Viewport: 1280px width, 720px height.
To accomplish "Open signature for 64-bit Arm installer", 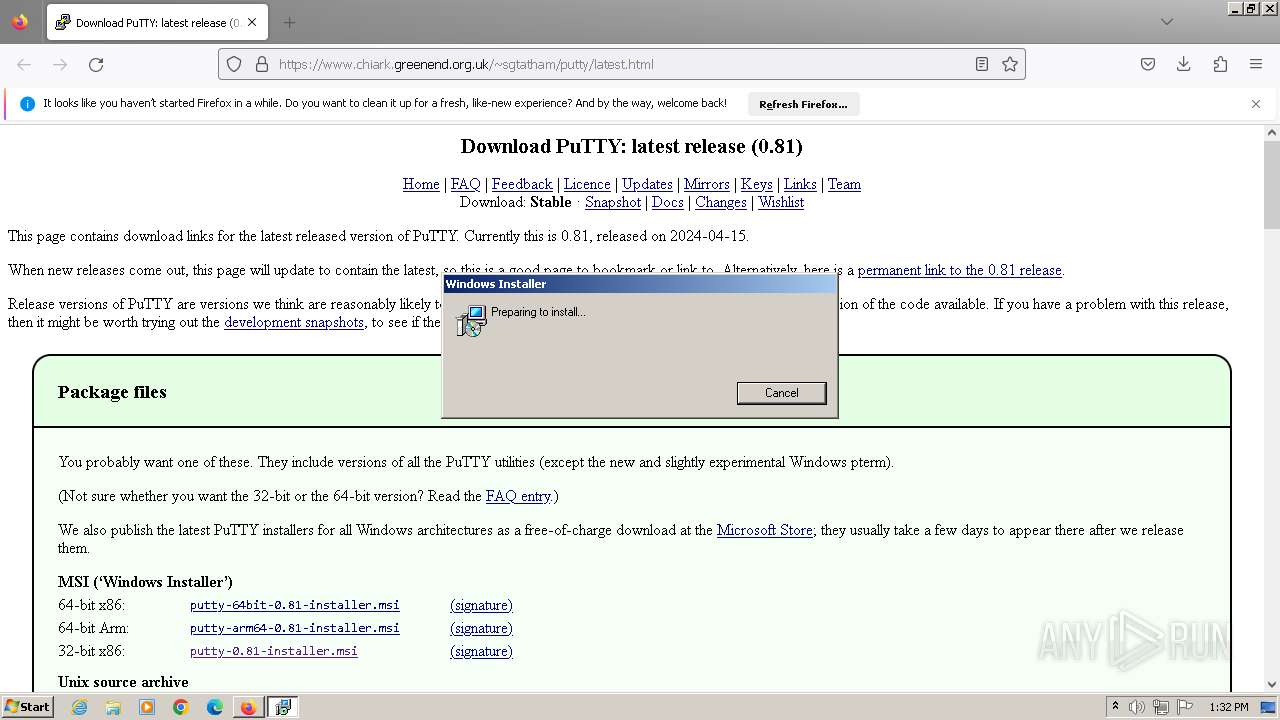I will 481,628.
